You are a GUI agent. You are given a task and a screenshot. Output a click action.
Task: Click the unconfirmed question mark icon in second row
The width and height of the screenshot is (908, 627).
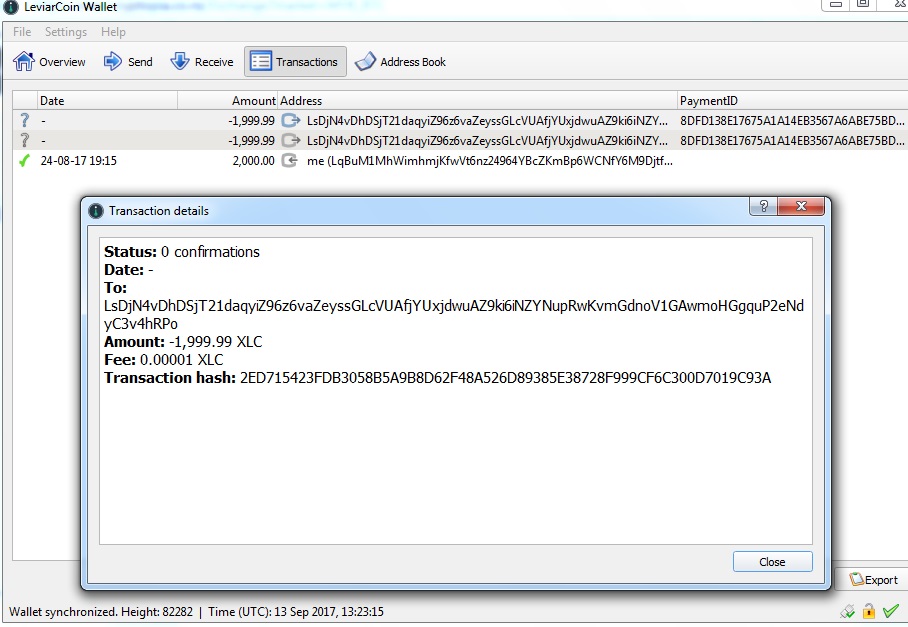pyautogui.click(x=24, y=140)
